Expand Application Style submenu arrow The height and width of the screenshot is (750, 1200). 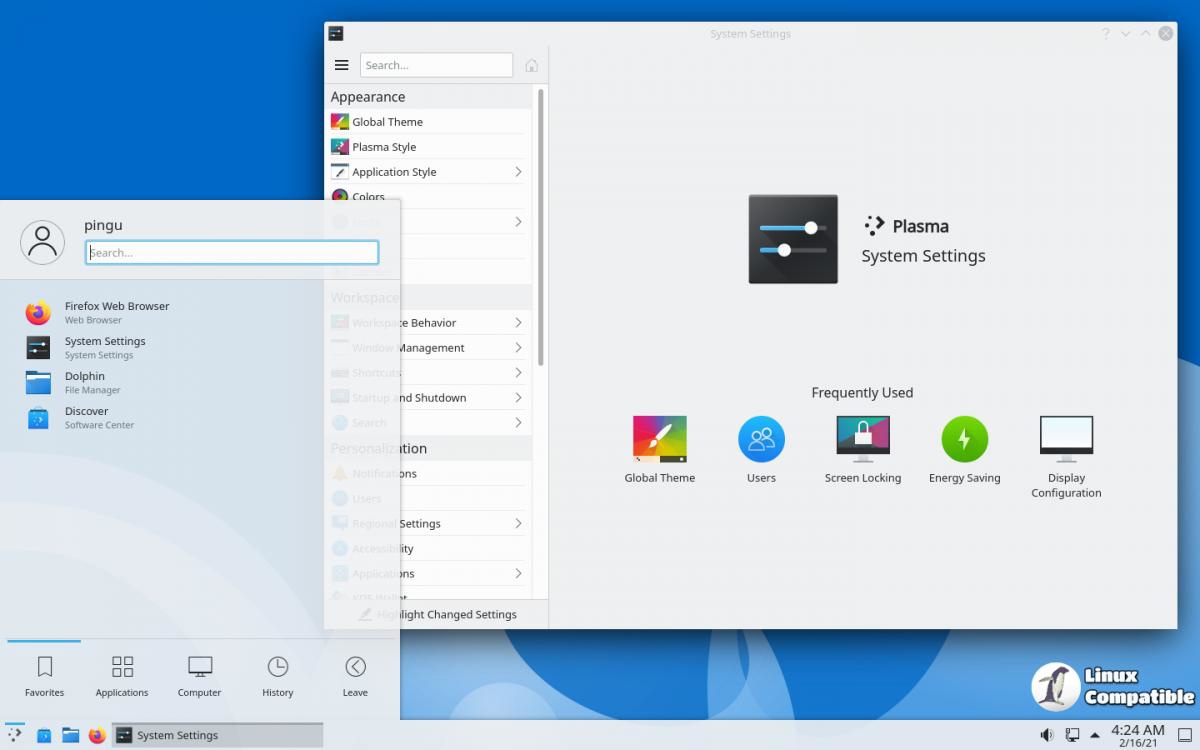pos(518,172)
